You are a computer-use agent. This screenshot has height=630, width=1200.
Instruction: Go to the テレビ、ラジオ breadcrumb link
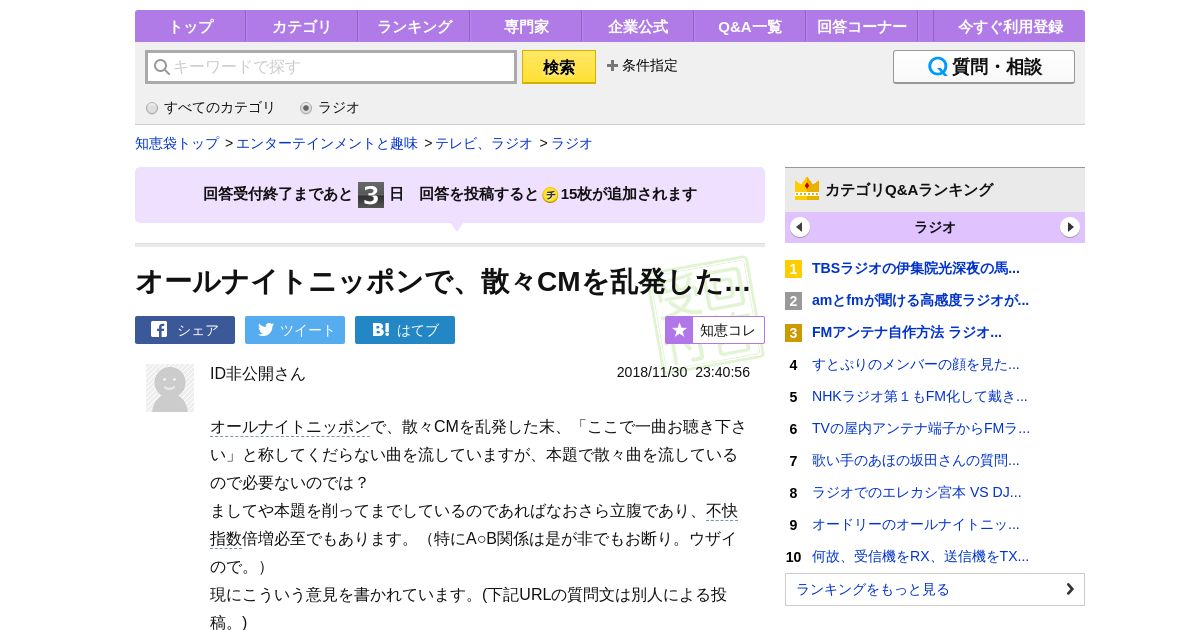484,143
